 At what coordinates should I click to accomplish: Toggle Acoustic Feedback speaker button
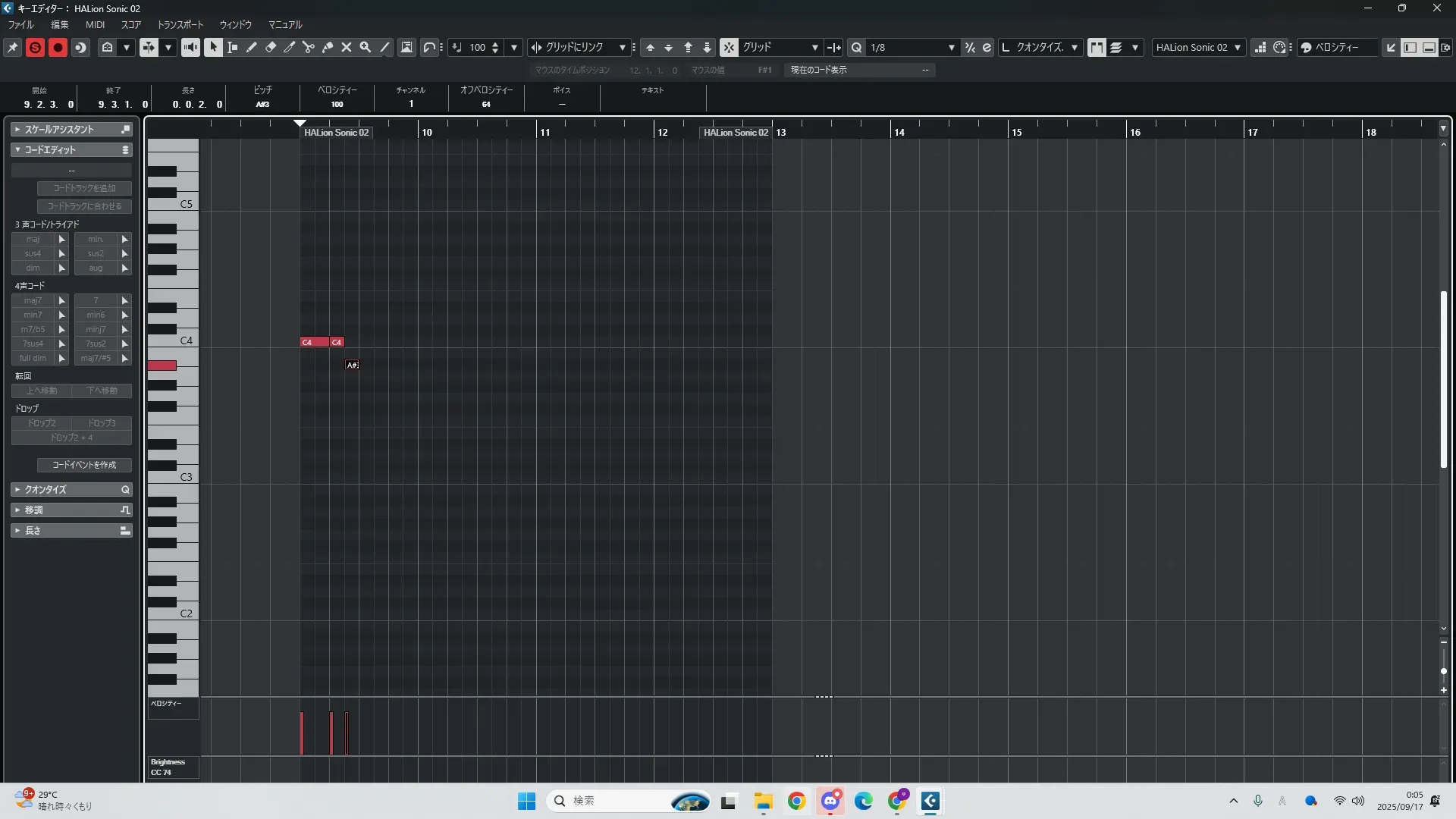click(x=190, y=47)
